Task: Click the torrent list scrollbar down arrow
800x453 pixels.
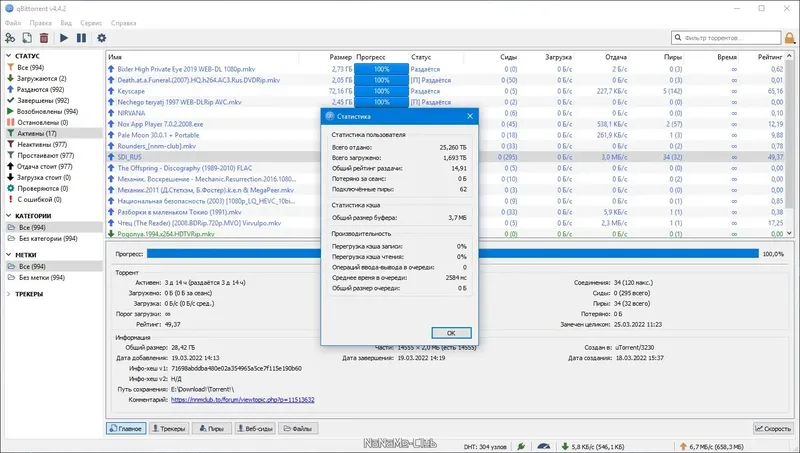Action: pos(789,233)
